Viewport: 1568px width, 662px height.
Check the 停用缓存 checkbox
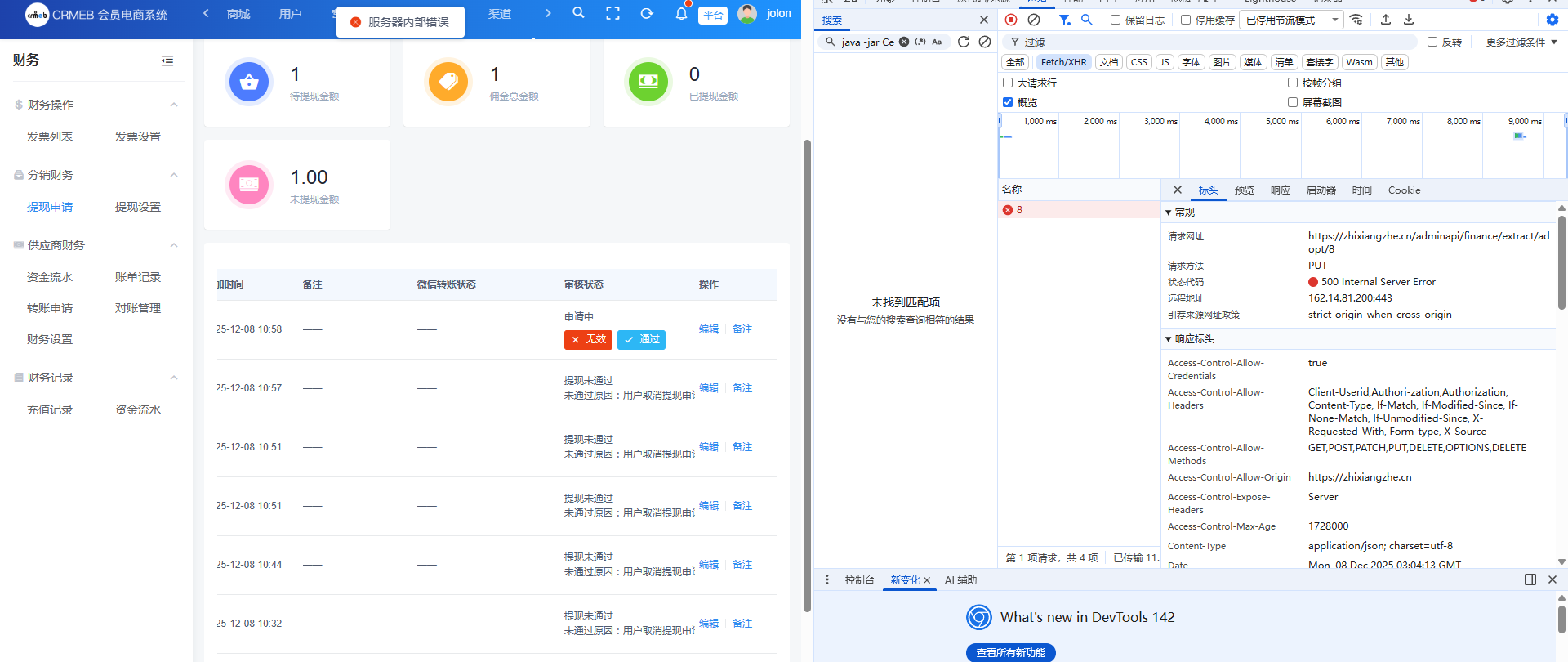coord(1186,20)
